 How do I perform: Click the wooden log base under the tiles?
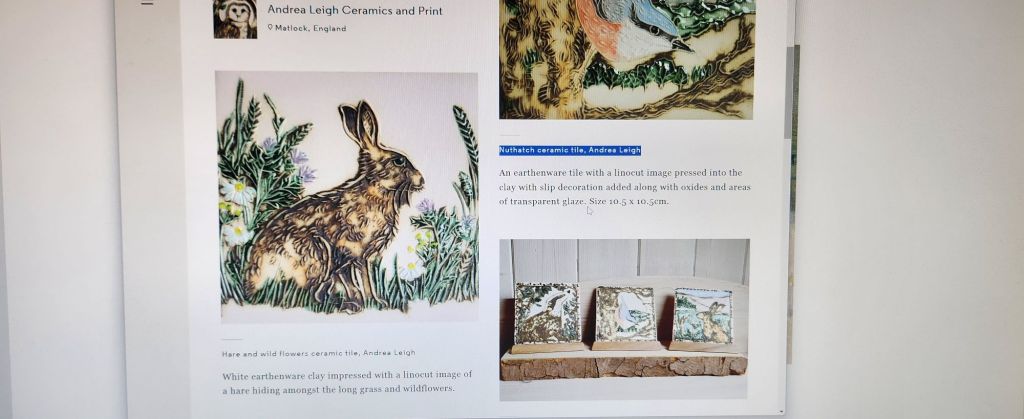[624, 365]
